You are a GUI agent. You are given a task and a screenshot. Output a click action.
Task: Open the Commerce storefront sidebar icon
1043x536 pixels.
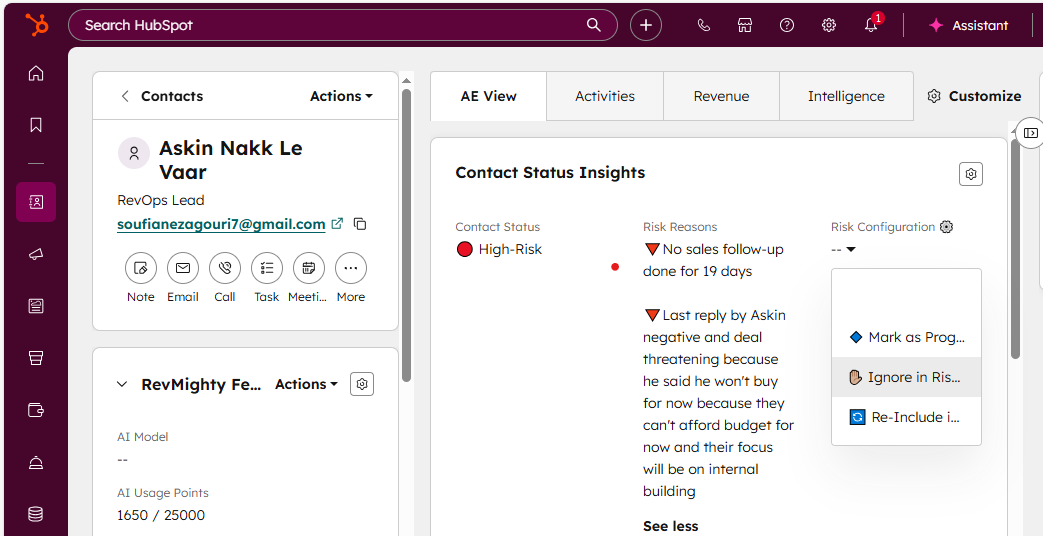[x=36, y=358]
